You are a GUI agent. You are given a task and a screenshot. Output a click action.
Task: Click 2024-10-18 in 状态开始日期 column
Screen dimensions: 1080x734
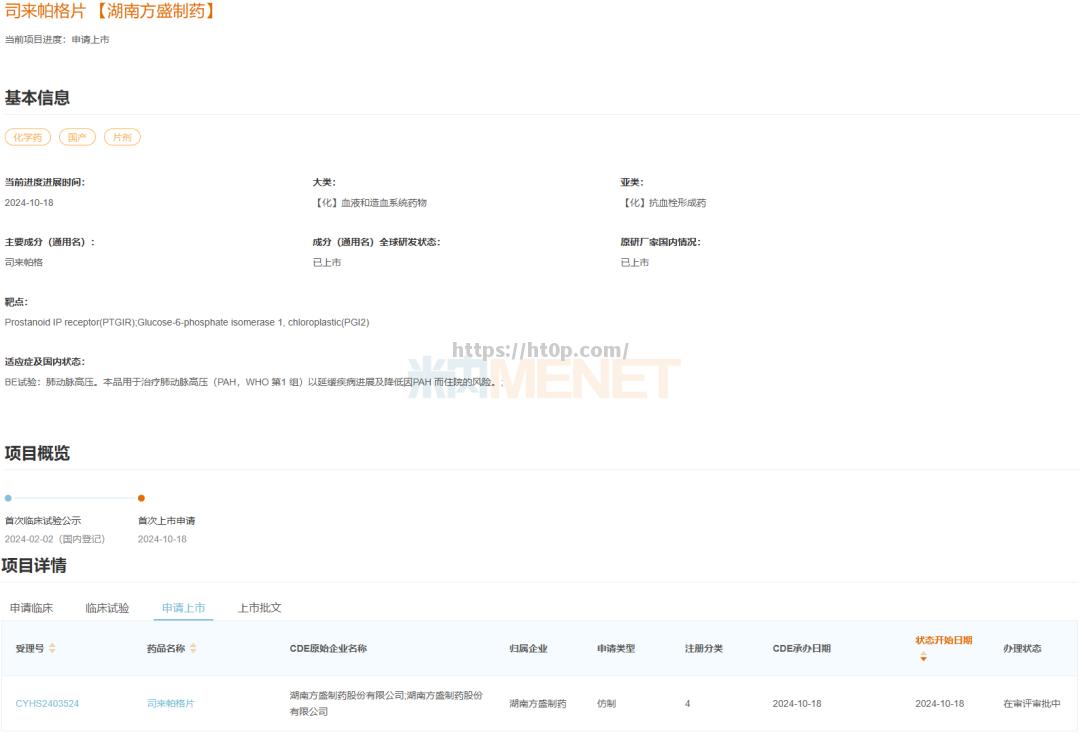point(939,704)
